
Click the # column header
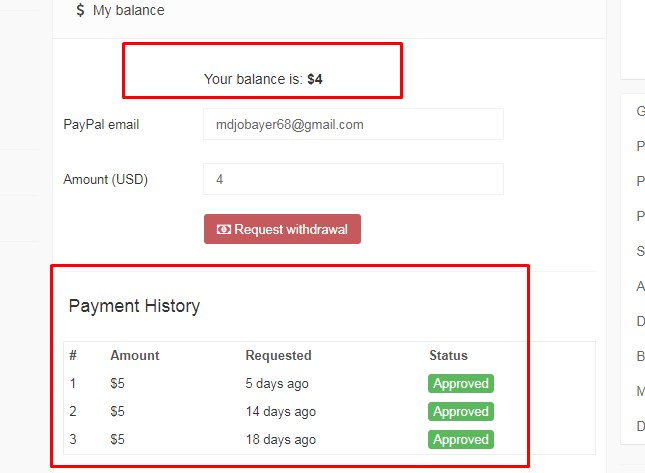point(73,355)
